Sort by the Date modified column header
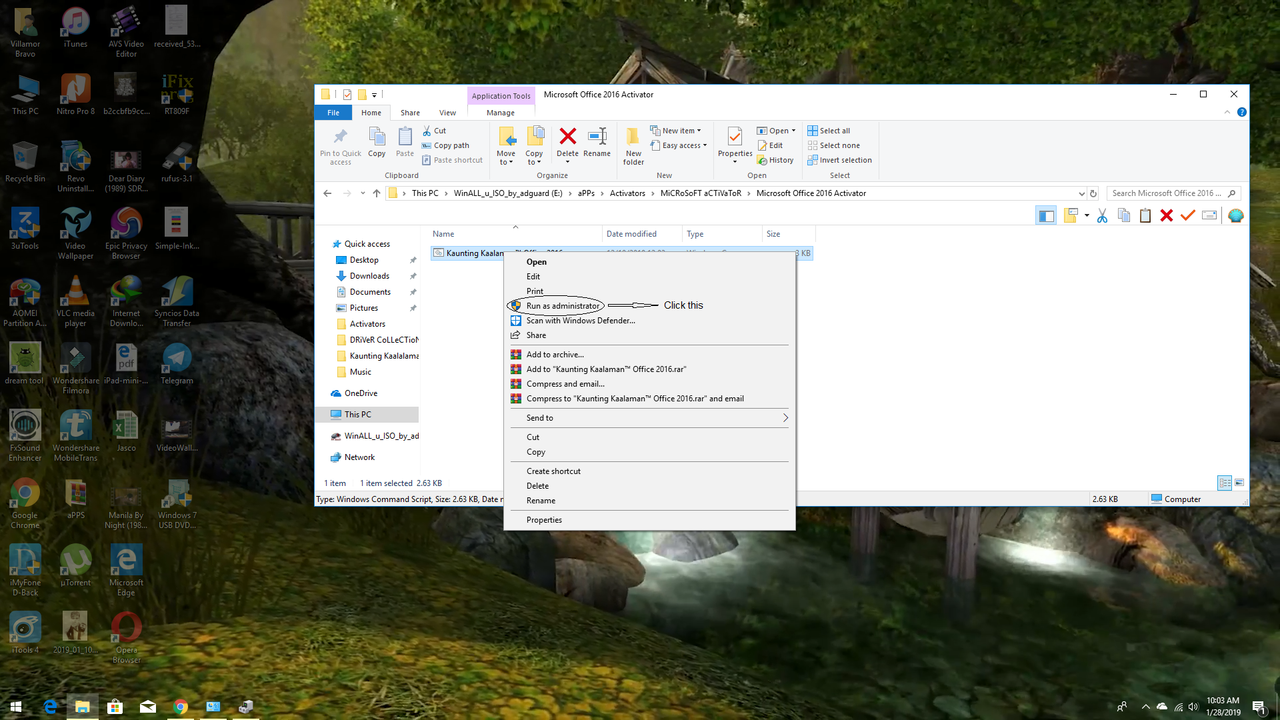Viewport: 1280px width, 720px height. [x=642, y=234]
